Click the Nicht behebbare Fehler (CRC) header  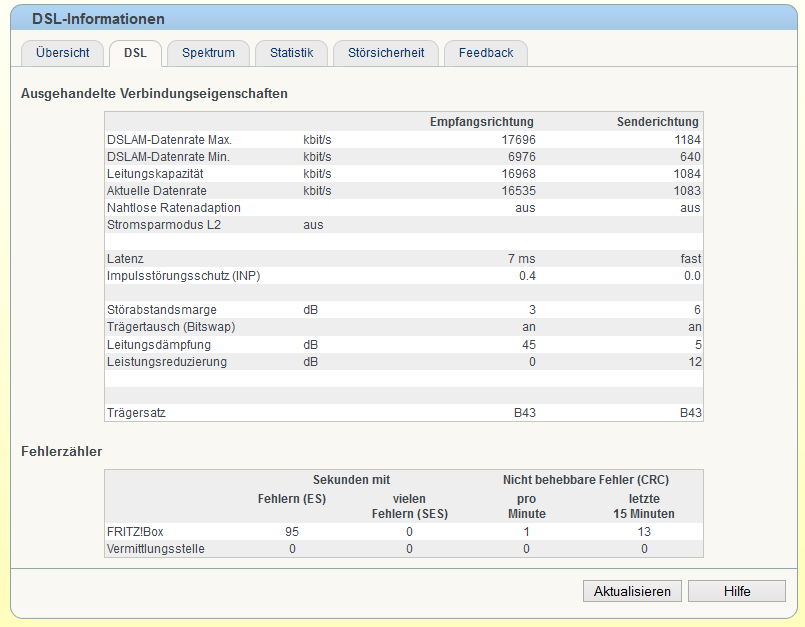pyautogui.click(x=586, y=480)
